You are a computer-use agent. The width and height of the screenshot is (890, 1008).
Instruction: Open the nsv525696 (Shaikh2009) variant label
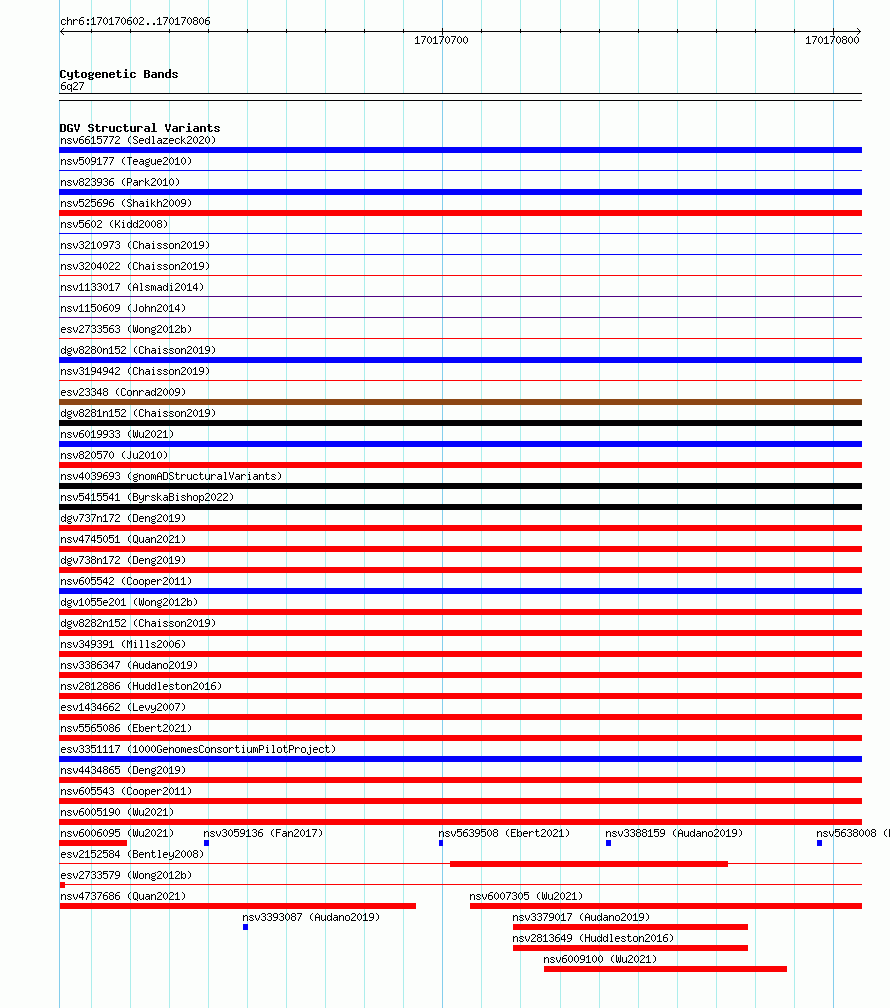point(126,203)
